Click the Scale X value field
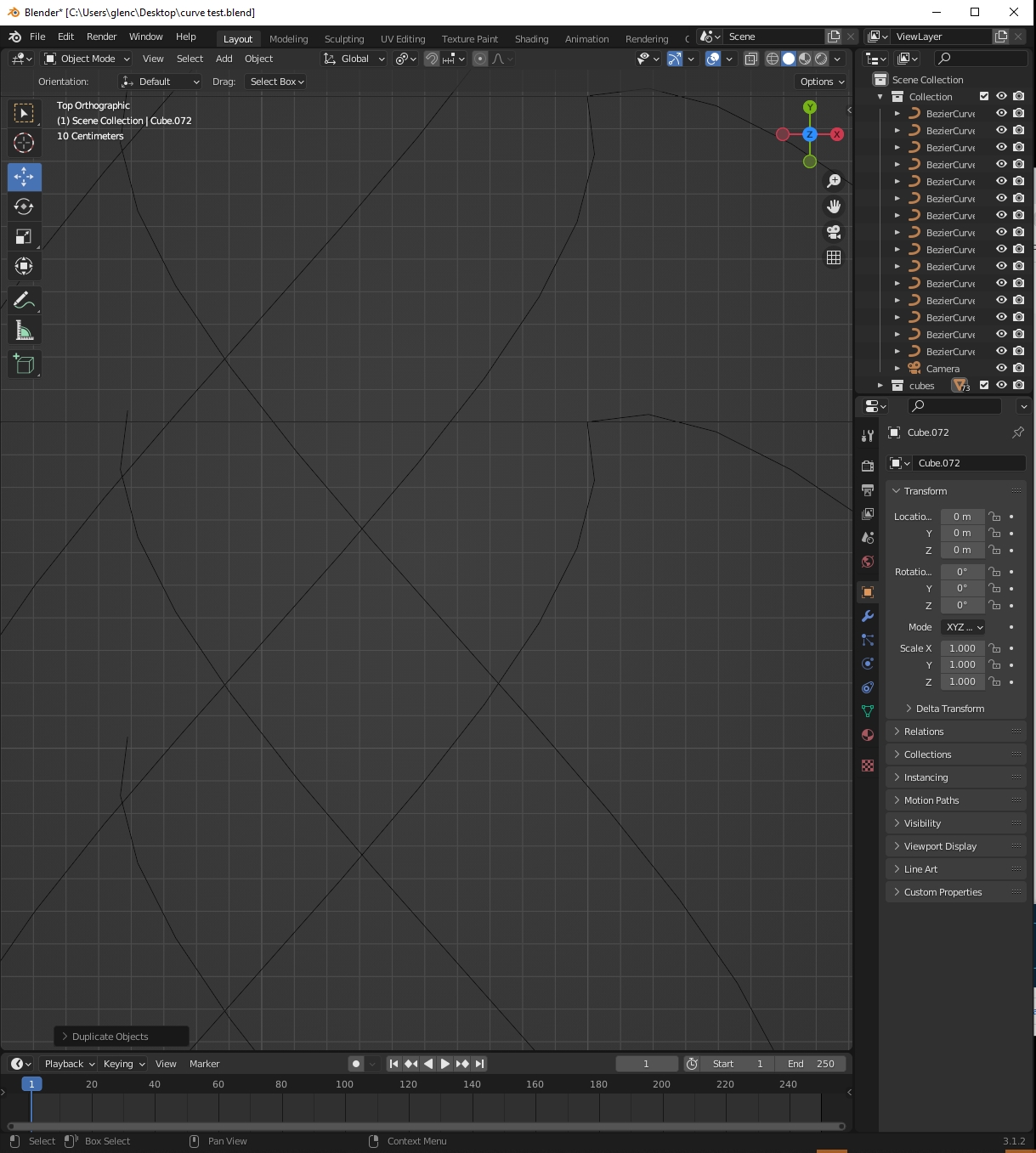The image size is (1036, 1153). click(962, 648)
